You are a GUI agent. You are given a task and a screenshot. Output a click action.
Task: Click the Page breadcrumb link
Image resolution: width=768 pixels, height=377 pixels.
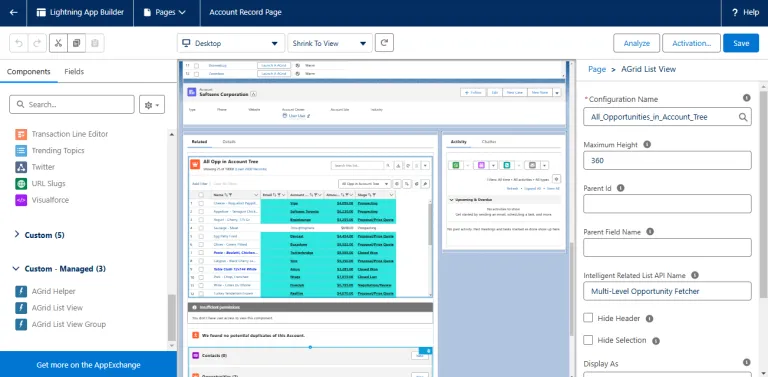[x=597, y=69]
